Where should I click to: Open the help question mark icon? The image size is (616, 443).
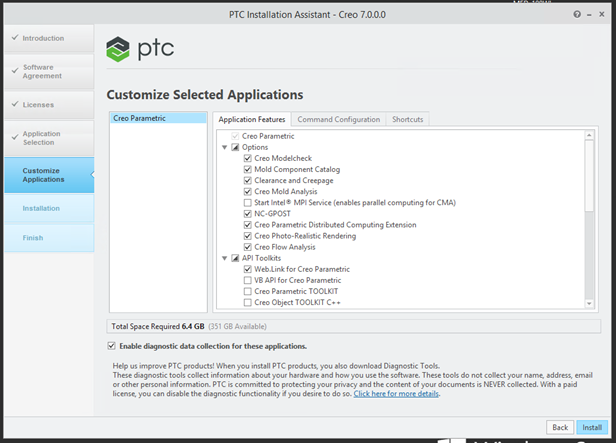click(577, 15)
